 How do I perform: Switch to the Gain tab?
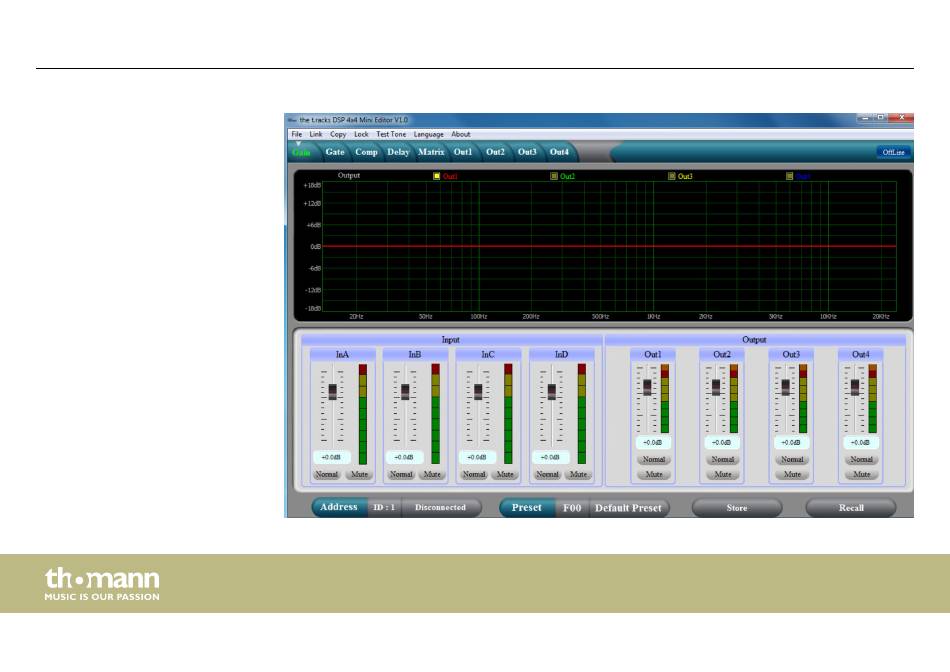301,152
